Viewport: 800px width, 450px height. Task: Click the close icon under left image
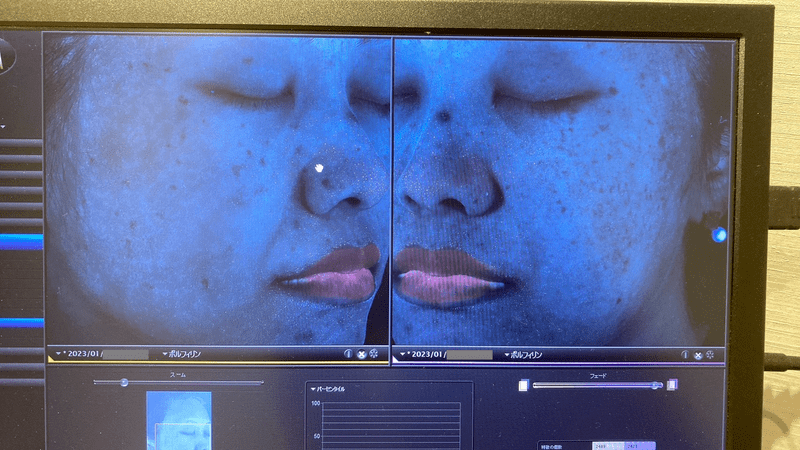(x=361, y=354)
